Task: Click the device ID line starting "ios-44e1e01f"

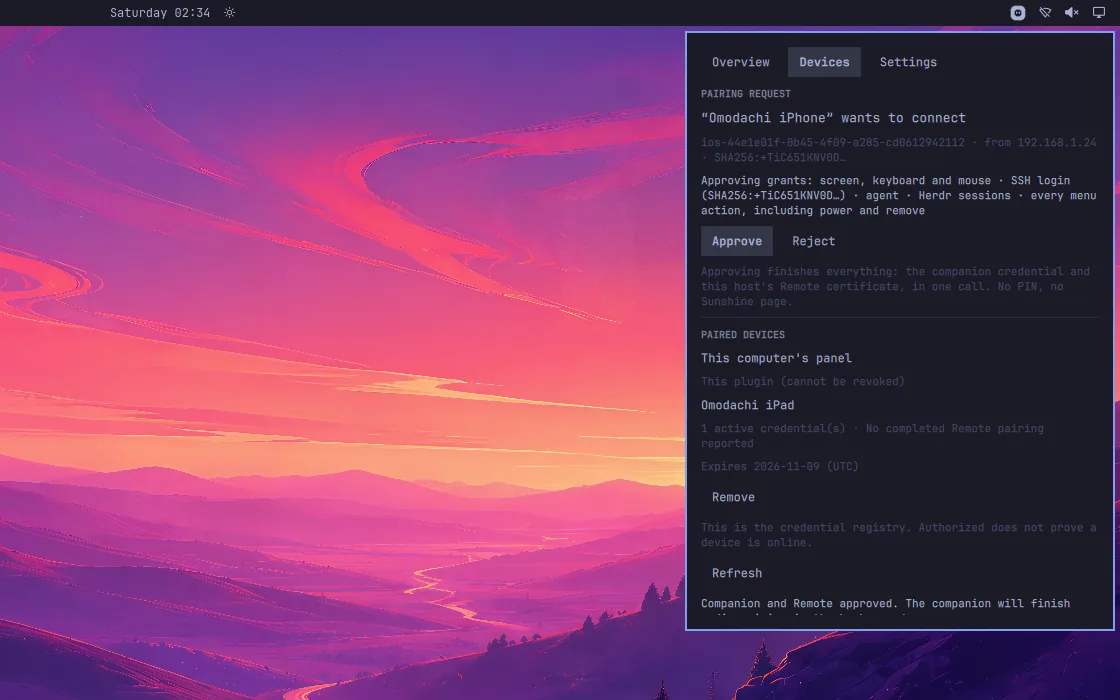Action: click(899, 150)
